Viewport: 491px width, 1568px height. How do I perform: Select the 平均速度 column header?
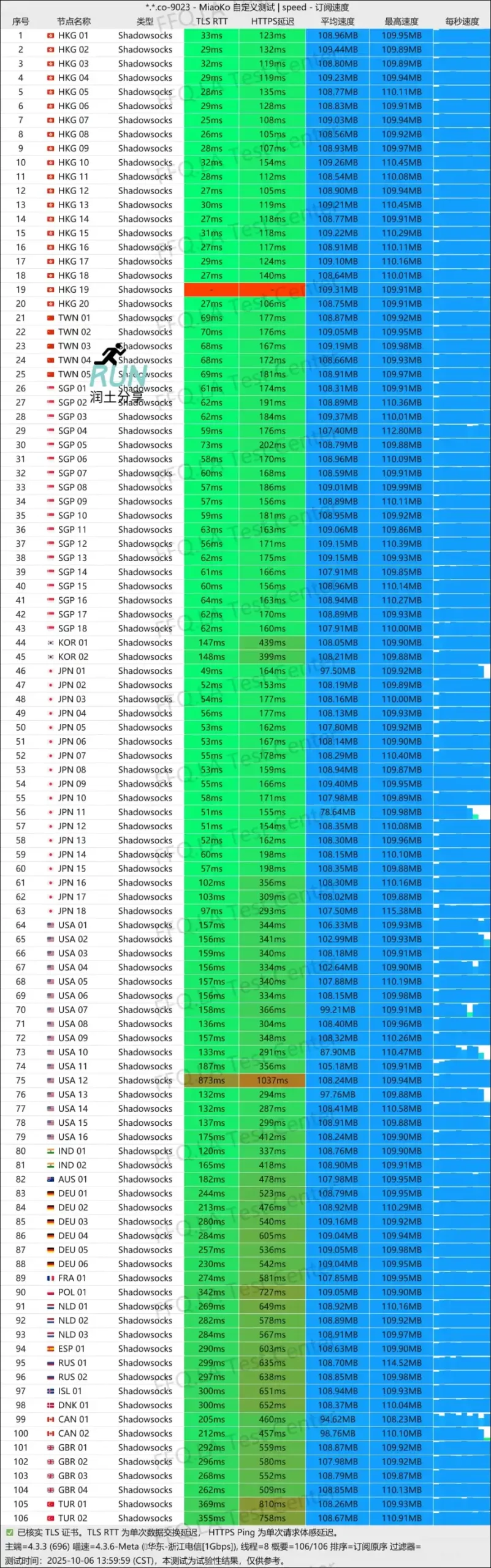338,21
